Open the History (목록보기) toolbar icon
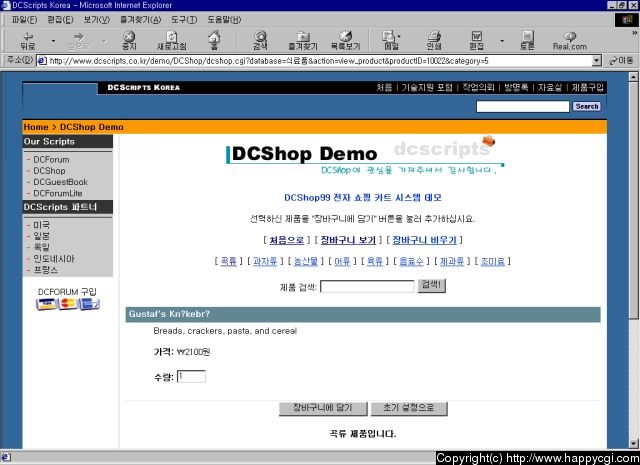This screenshot has width=640, height=465. 345,40
